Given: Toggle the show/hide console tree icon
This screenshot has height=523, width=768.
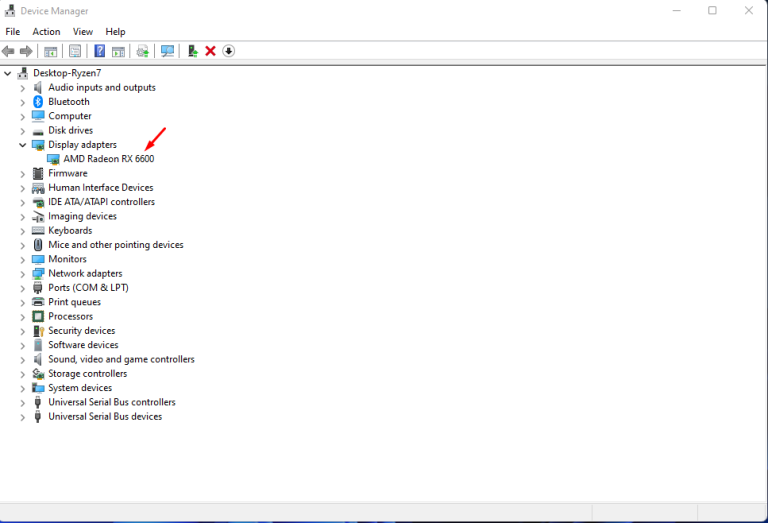Looking at the screenshot, I should click(50, 51).
